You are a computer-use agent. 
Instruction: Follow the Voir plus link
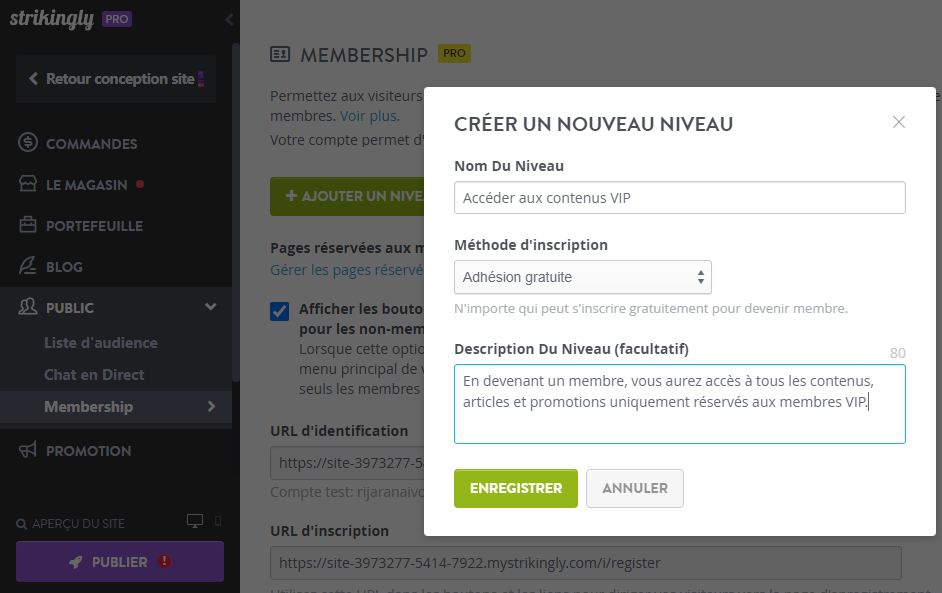pyautogui.click(x=369, y=116)
